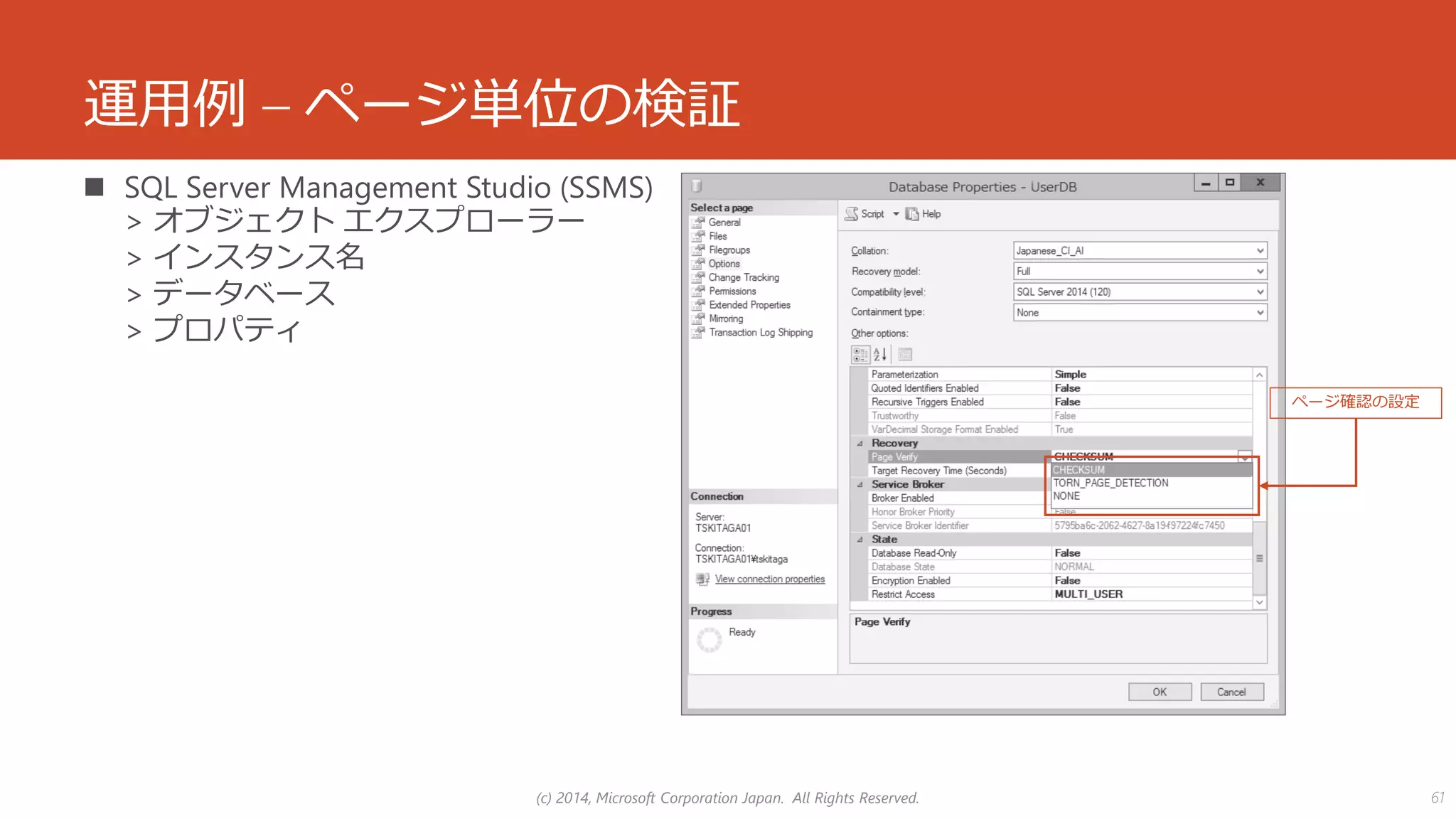Choose NONE in Page Verify list
1456x819 pixels.
click(1066, 496)
